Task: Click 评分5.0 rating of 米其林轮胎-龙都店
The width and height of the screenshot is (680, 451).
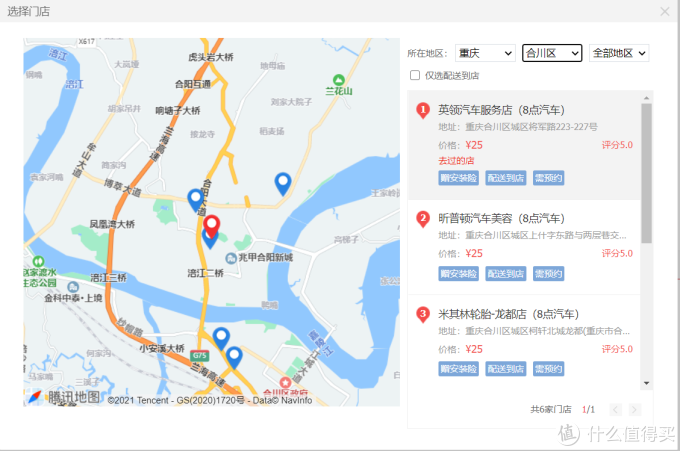Action: click(x=617, y=349)
